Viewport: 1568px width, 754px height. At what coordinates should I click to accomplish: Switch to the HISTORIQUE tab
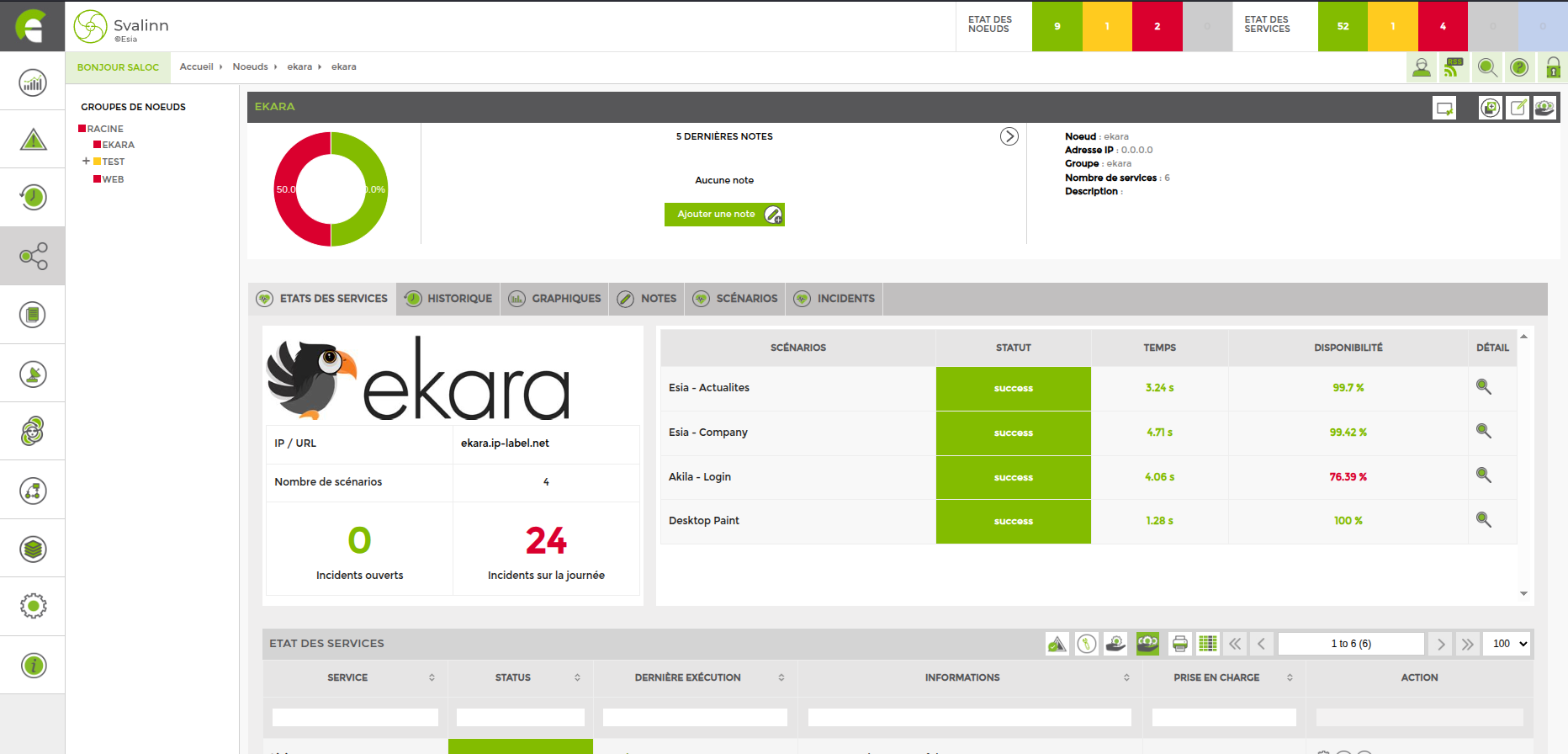(x=448, y=299)
